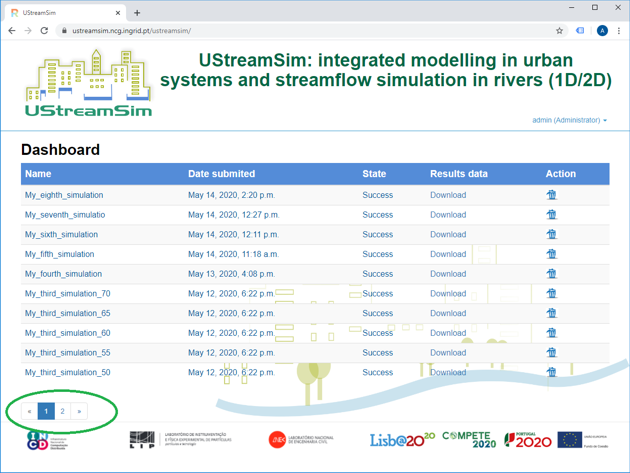Click trash icon for My_third_simulation_50
630x473 pixels.
click(x=552, y=372)
